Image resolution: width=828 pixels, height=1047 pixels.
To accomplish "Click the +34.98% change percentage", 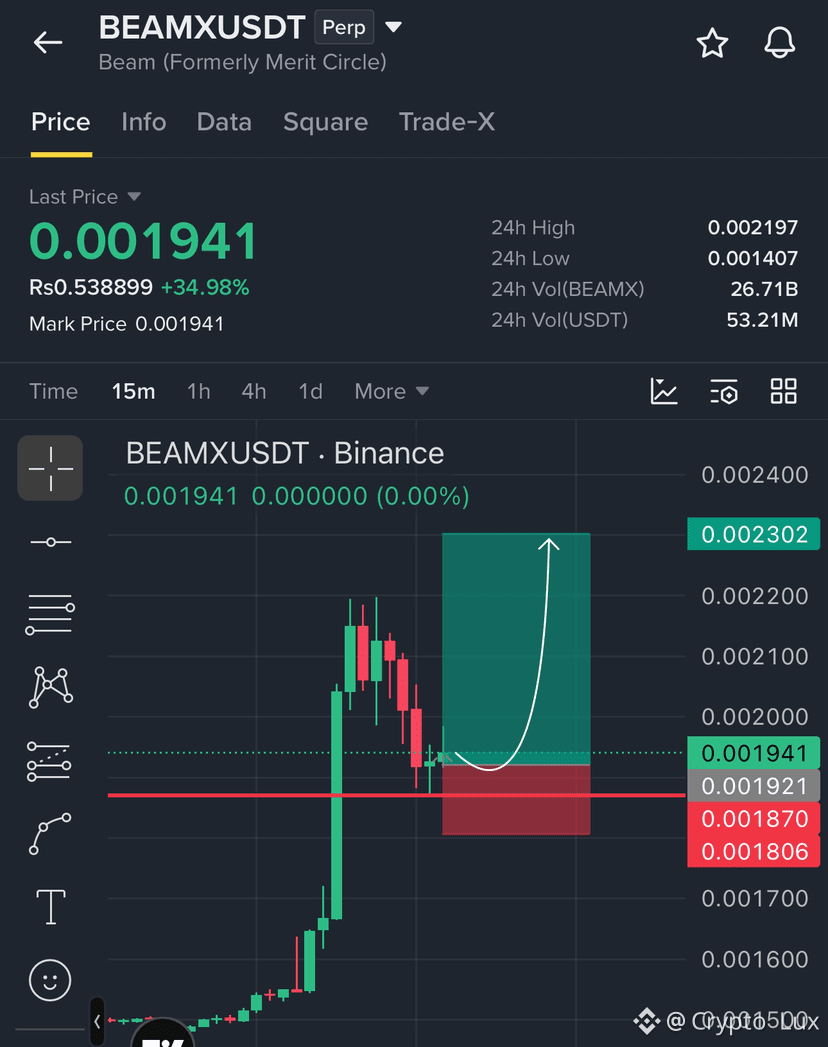I will point(205,287).
